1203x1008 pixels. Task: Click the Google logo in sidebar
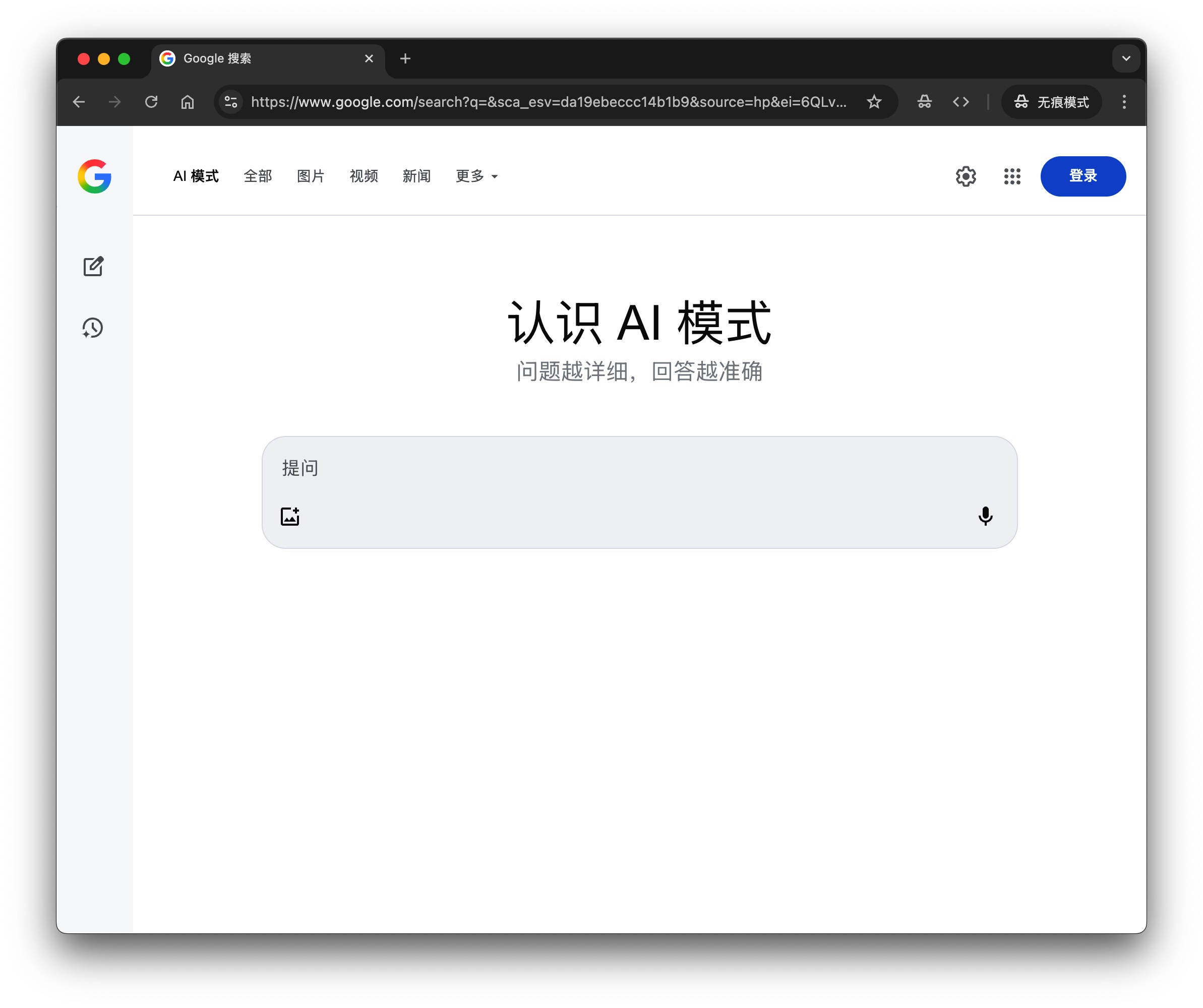point(94,176)
